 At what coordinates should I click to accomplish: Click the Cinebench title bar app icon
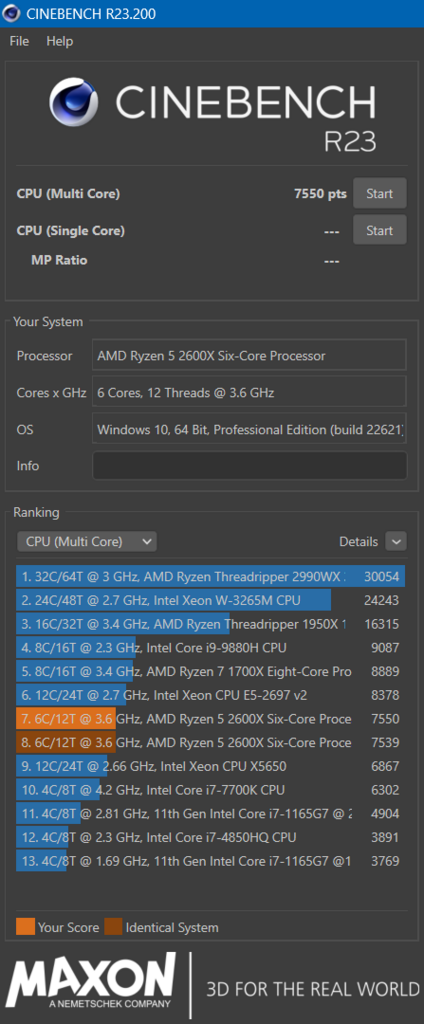[12, 13]
